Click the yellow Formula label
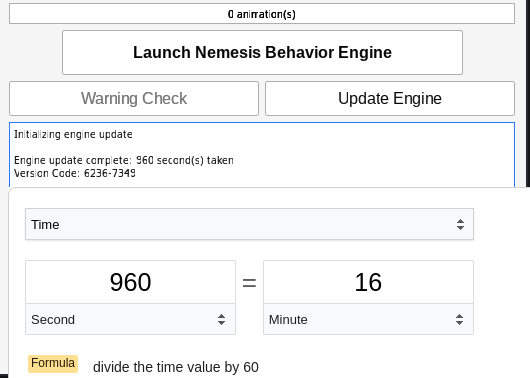The width and height of the screenshot is (530, 378). tap(53, 363)
